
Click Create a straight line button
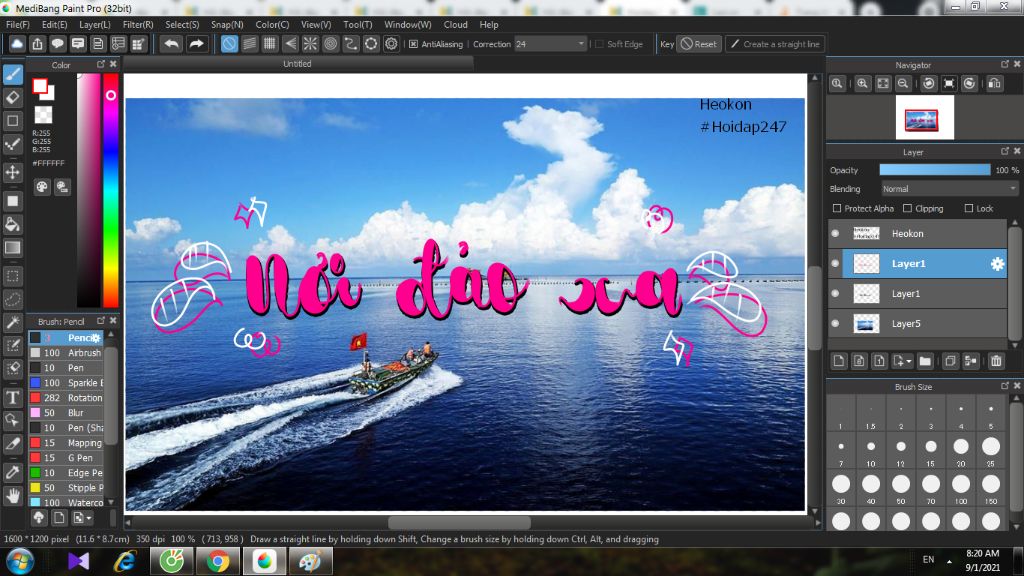point(775,44)
